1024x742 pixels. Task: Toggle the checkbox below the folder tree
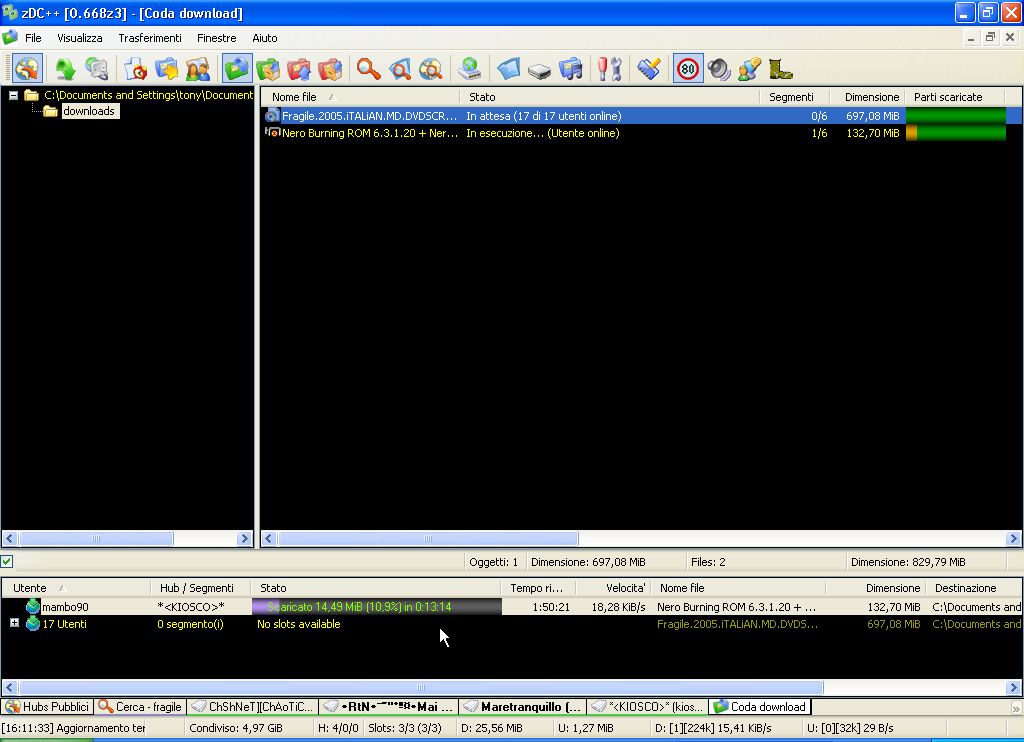point(7,562)
